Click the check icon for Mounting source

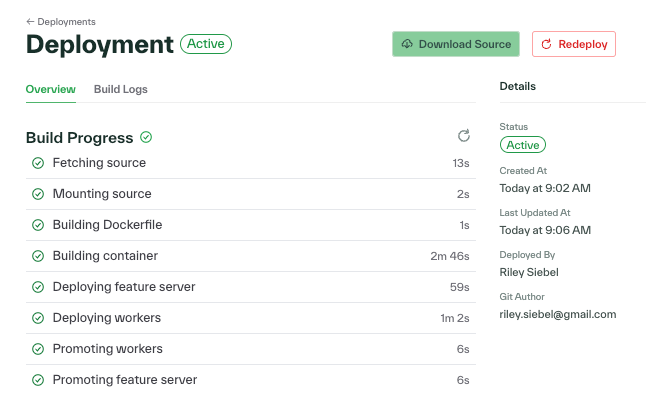[x=38, y=194]
